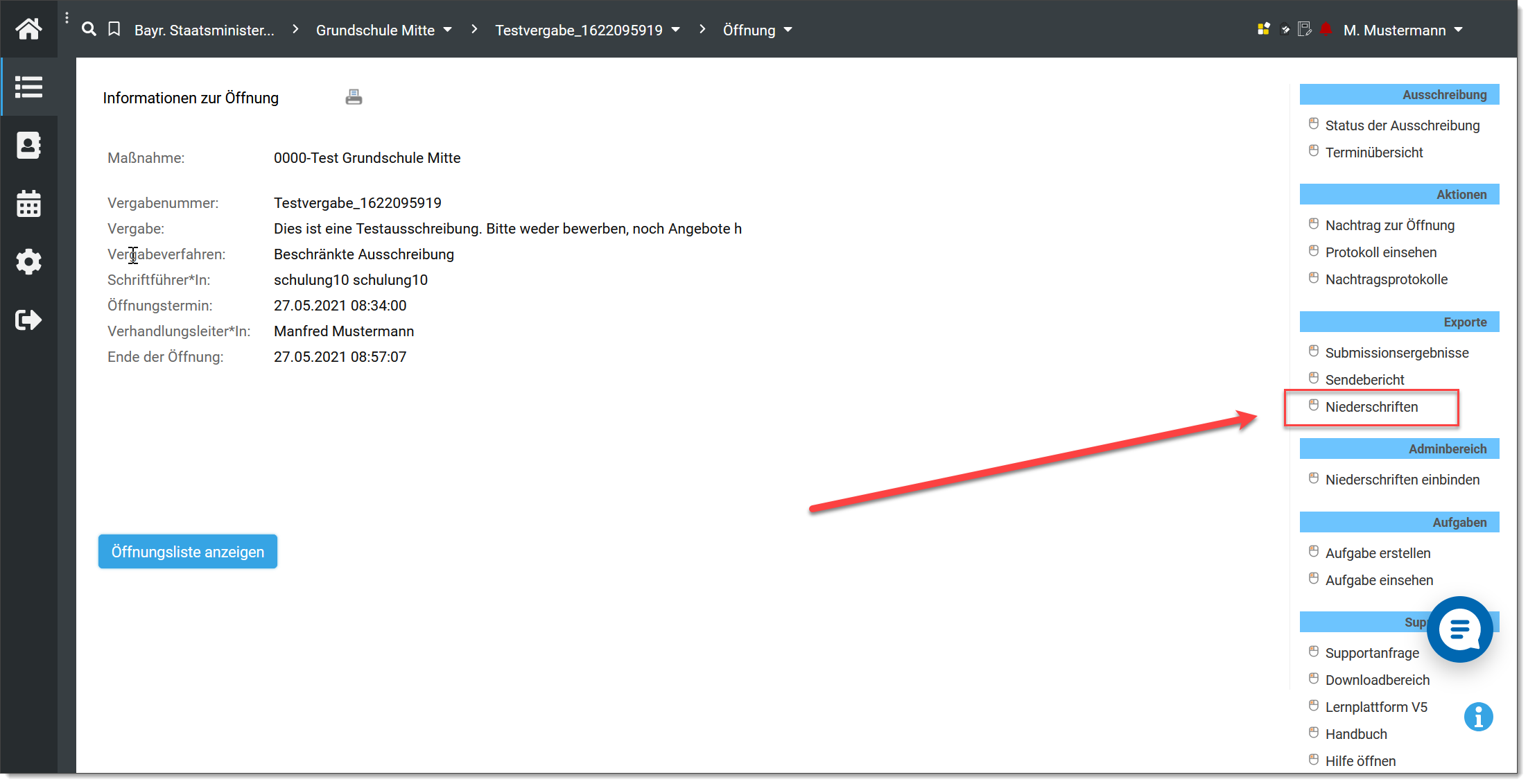1528x784 pixels.
Task: Open the clipboard checklist icon in header
Action: pos(1285,29)
